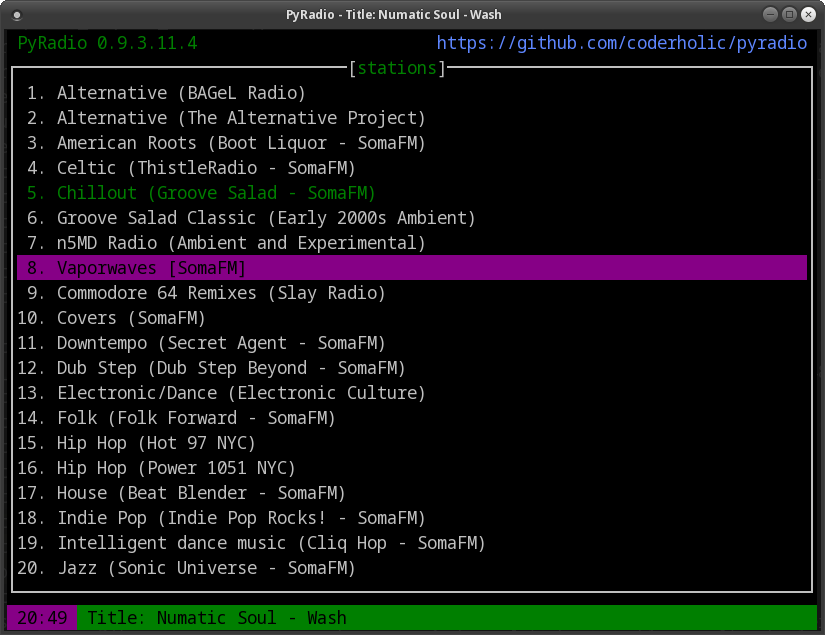Click the terminal icon in the title bar
The image size is (825, 635).
[14, 14]
